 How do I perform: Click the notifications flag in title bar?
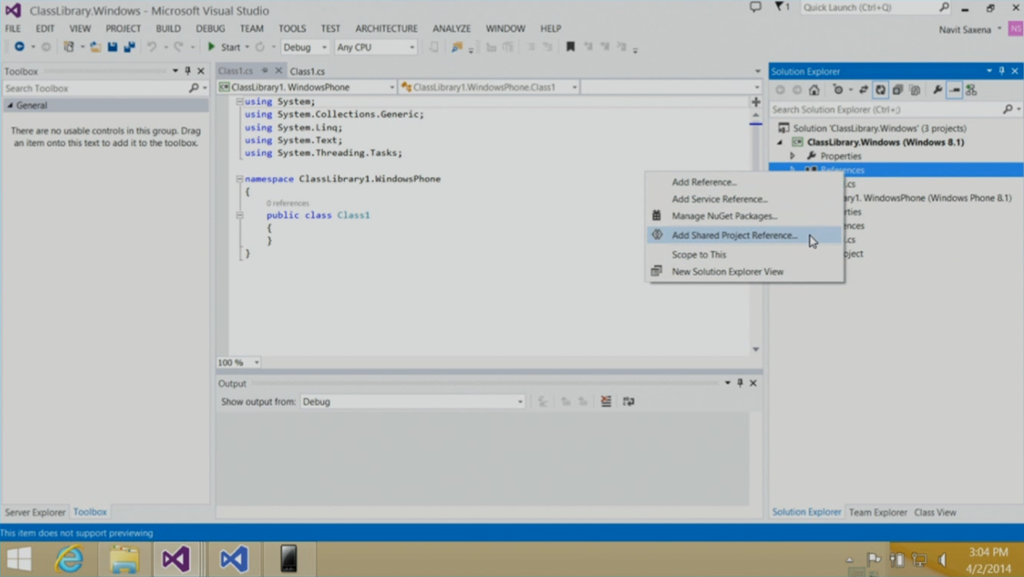coord(779,7)
